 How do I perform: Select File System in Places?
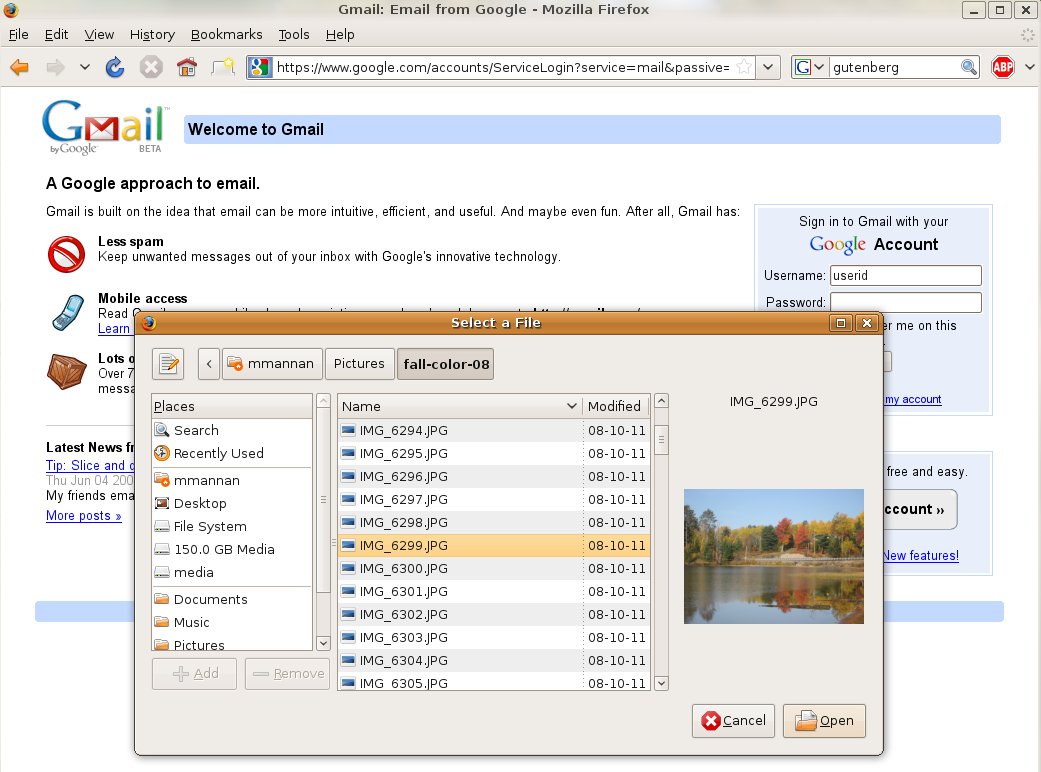tap(232, 526)
